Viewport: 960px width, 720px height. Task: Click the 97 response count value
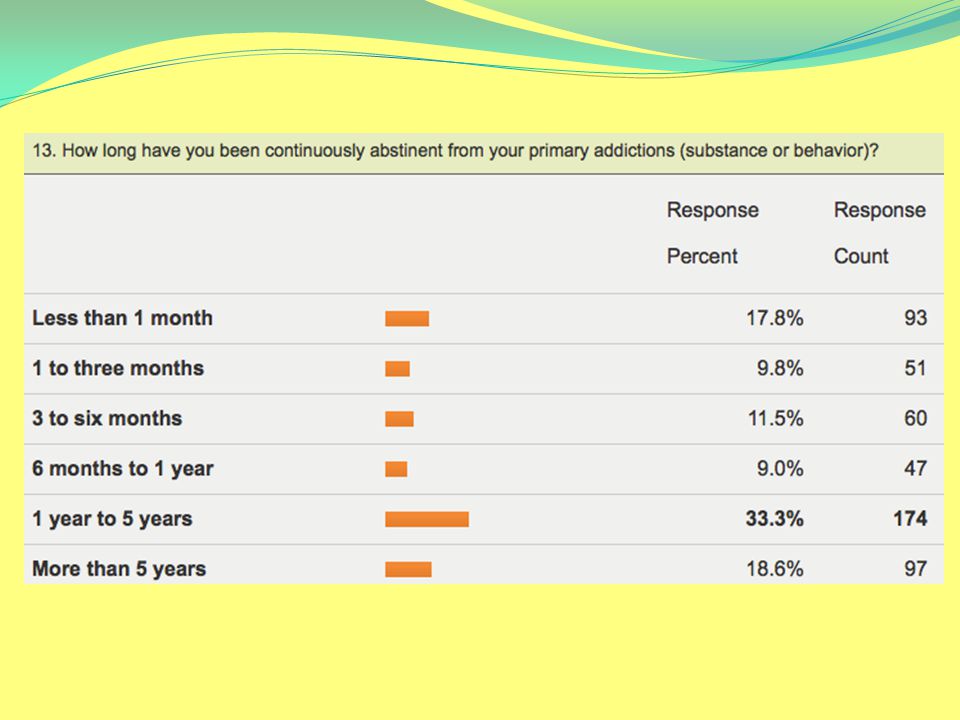click(x=916, y=569)
